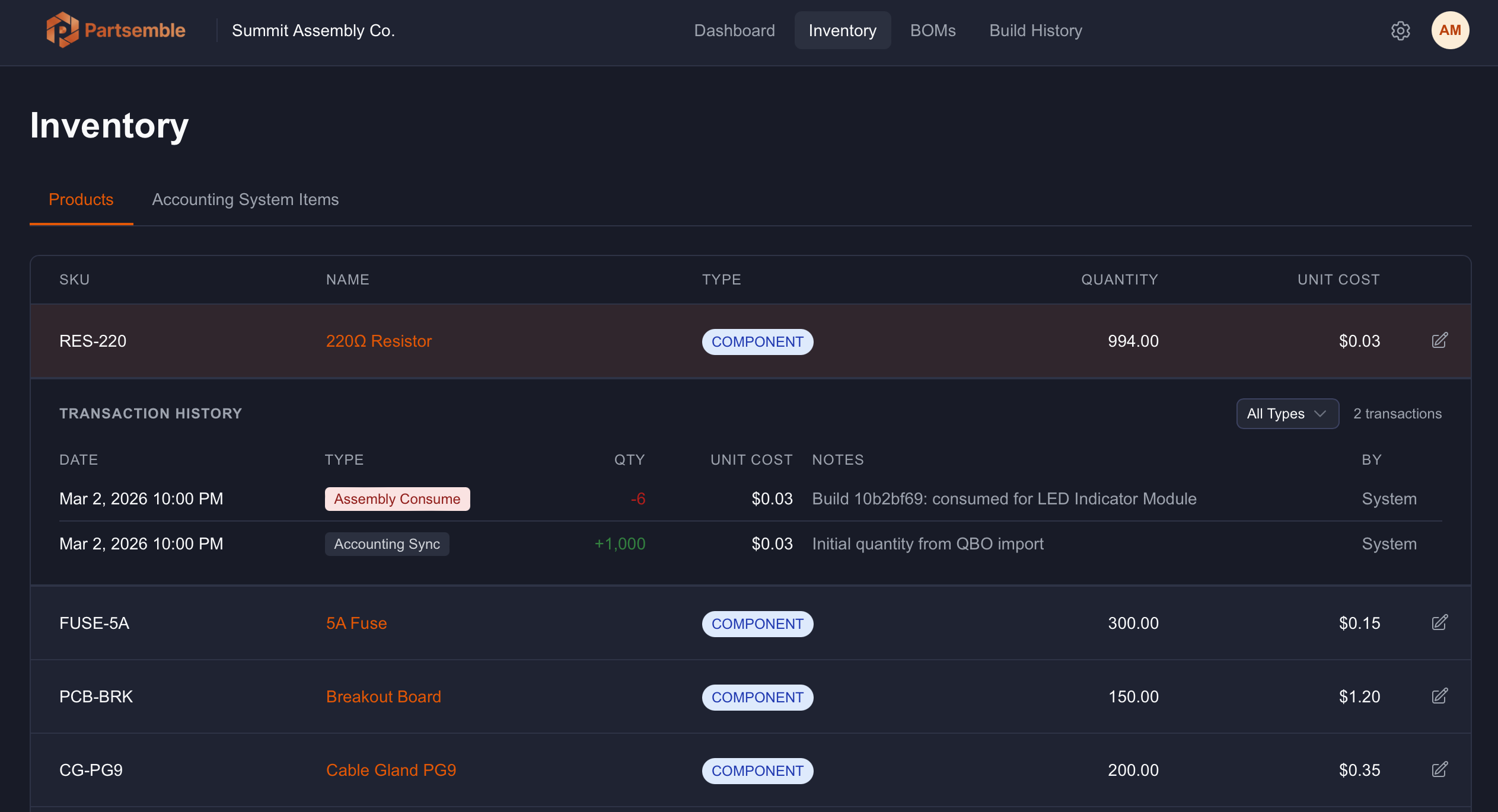Edit the 220Ω Resistor inventory item
The image size is (1498, 812).
[x=1440, y=341]
